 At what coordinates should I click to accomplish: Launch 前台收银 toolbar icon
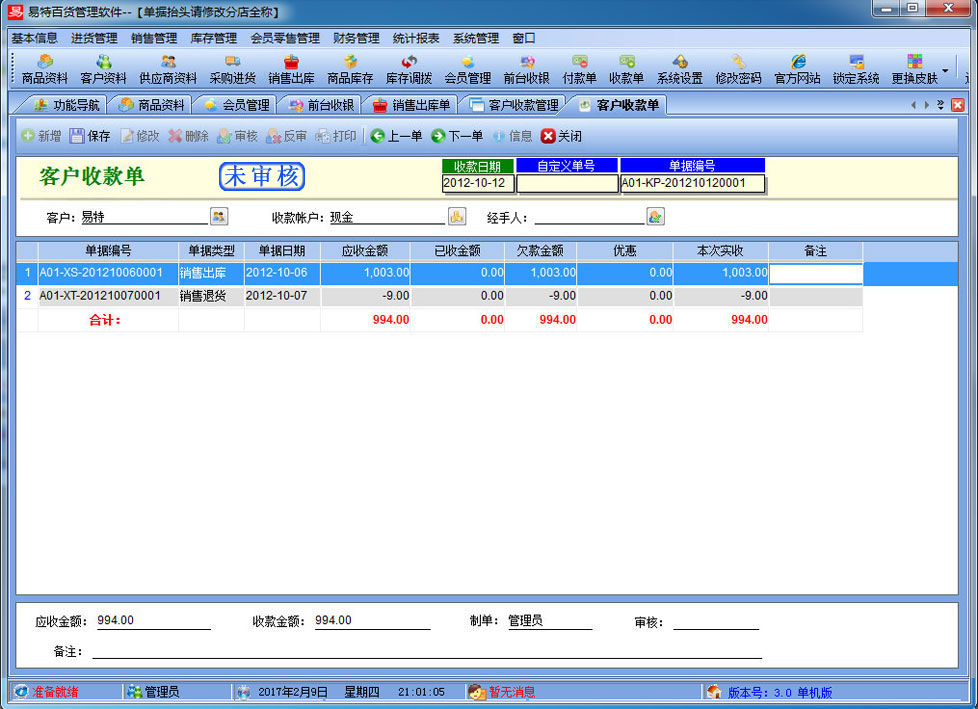[x=526, y=69]
